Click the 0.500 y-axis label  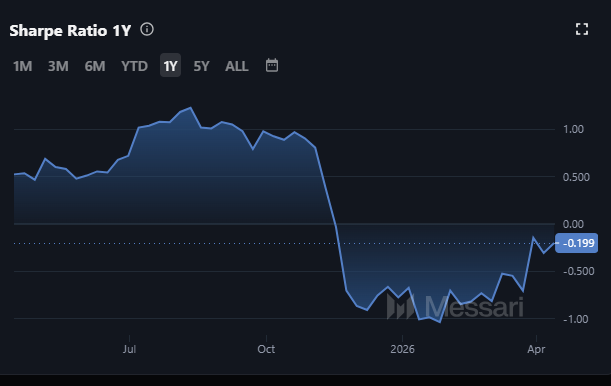tap(576, 177)
